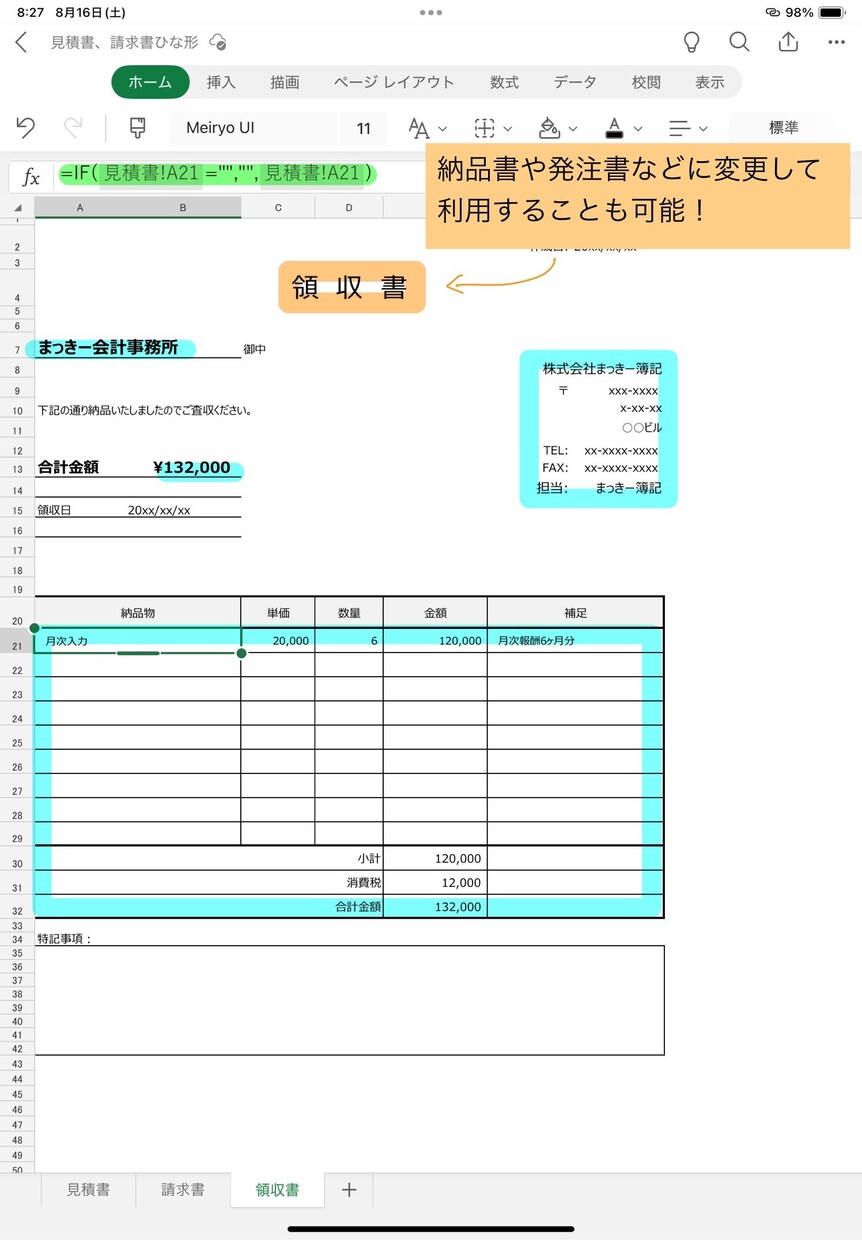Image resolution: width=862 pixels, height=1240 pixels.
Task: Tap the back arrow to leave the workbook
Action: 21,42
